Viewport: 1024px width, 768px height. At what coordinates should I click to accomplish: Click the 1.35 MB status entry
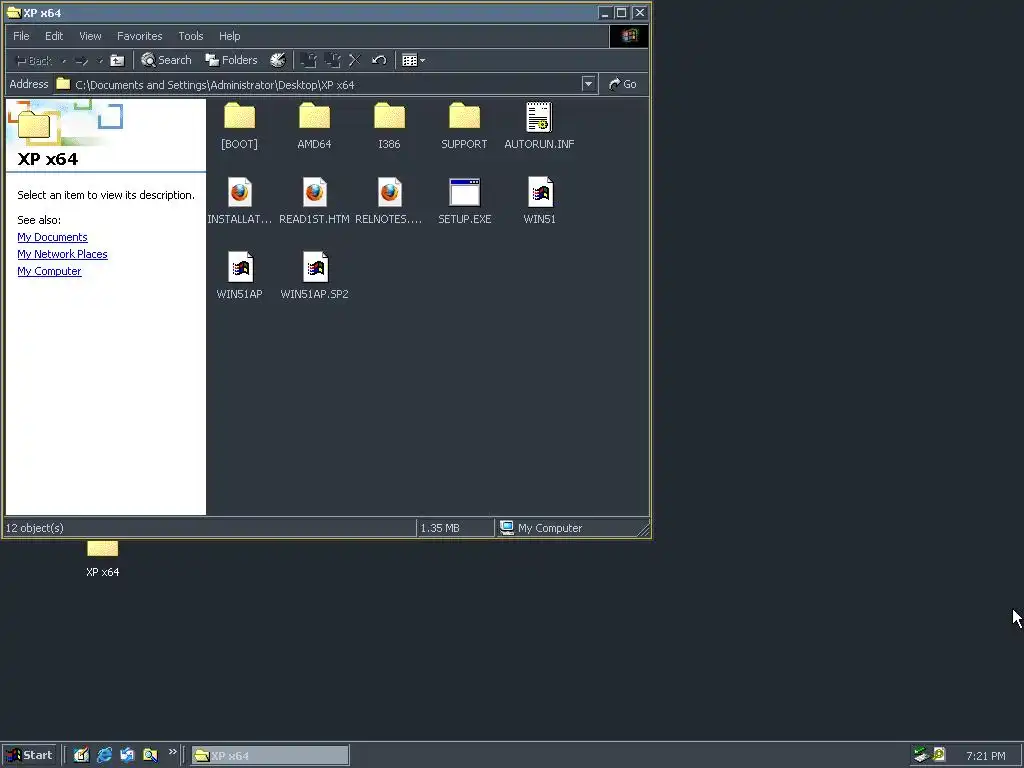440,528
